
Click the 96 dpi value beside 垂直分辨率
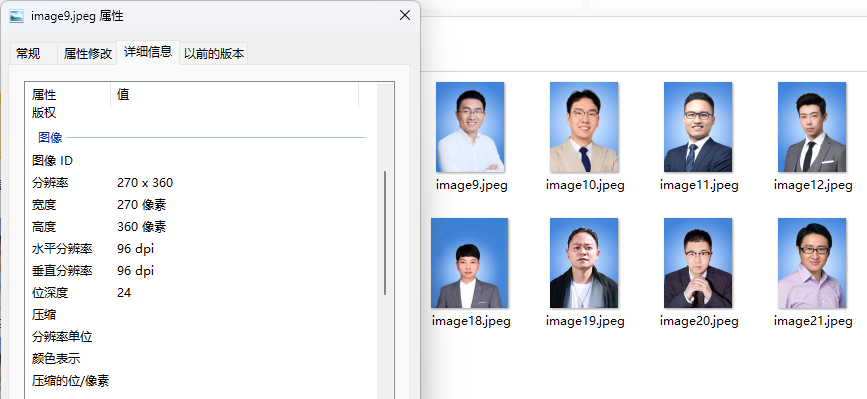coord(135,271)
